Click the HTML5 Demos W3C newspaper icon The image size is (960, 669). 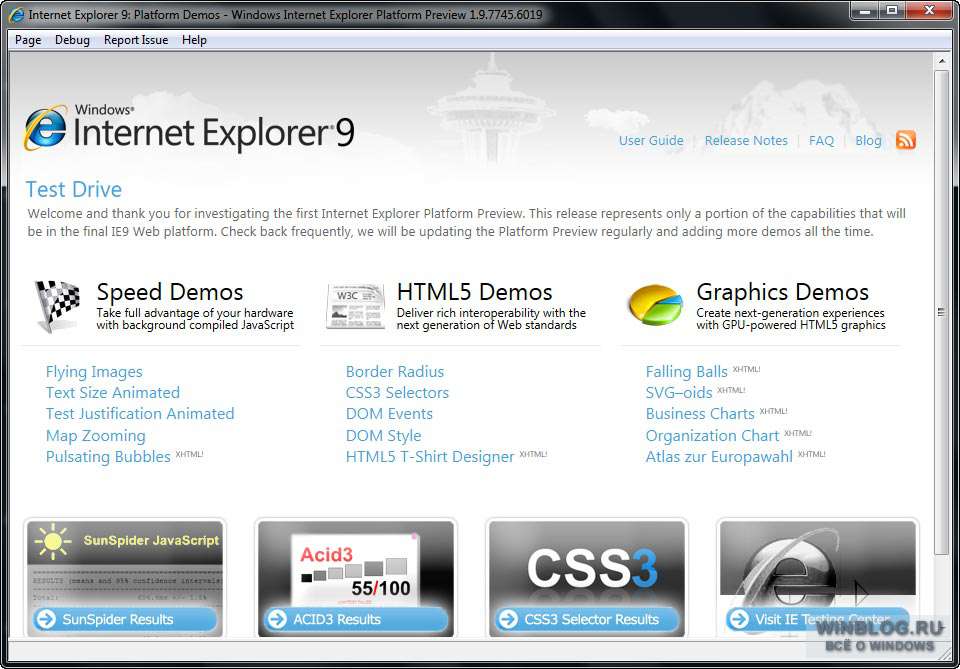pyautogui.click(x=356, y=306)
